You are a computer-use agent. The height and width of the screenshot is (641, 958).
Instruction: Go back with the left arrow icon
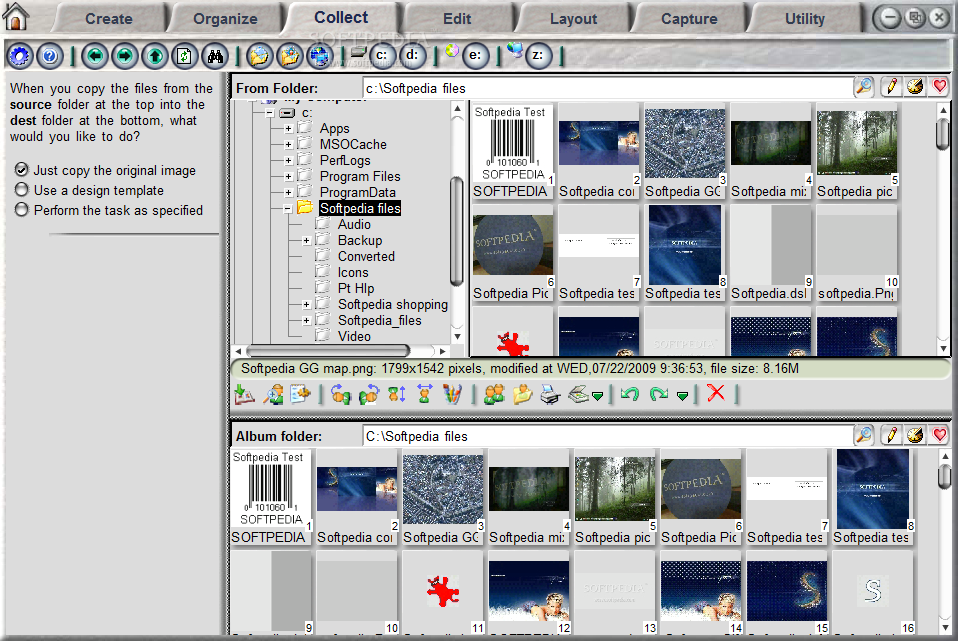95,56
